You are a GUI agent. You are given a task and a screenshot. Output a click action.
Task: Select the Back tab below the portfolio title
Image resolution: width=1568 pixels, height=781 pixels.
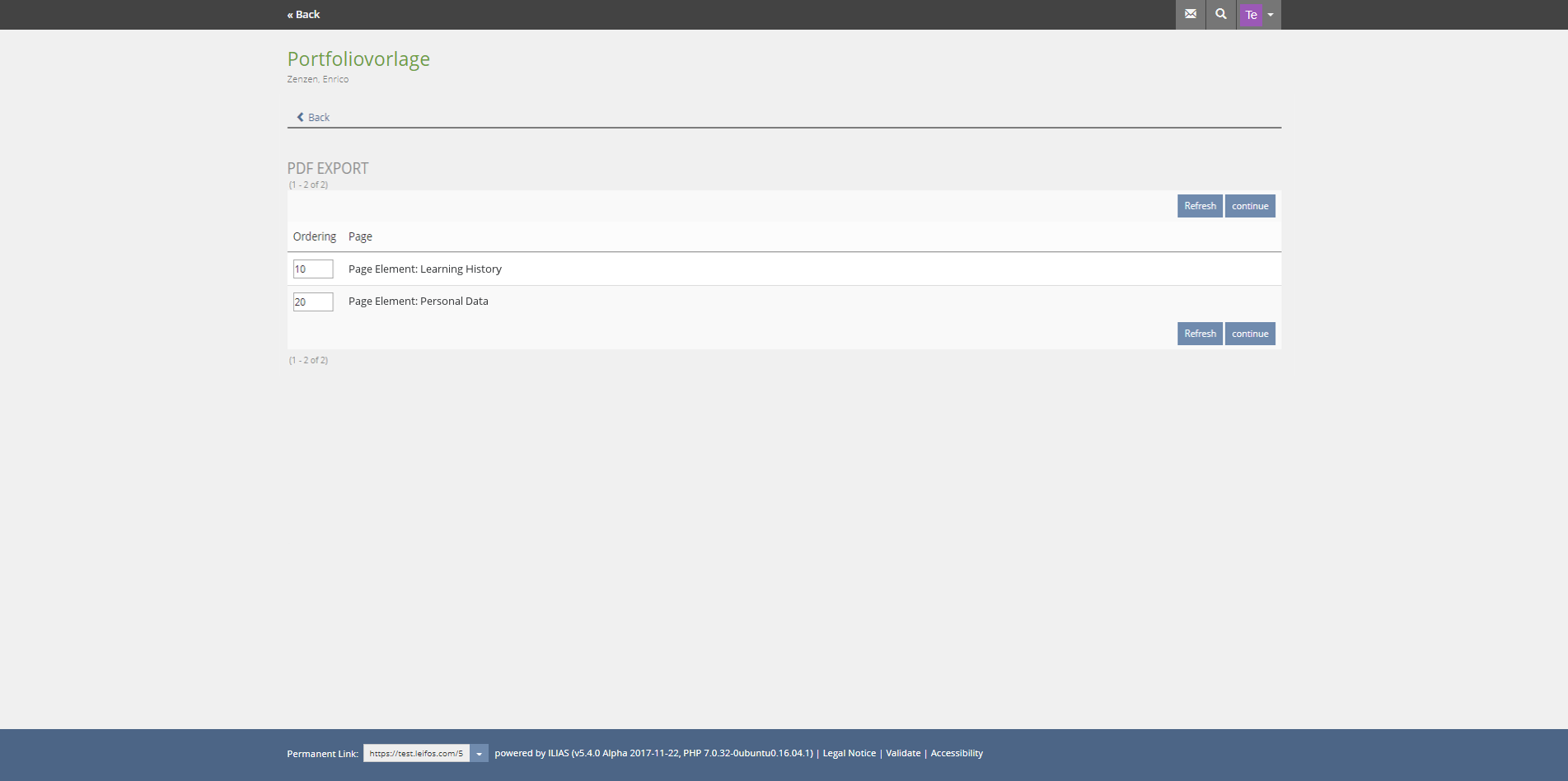click(313, 117)
